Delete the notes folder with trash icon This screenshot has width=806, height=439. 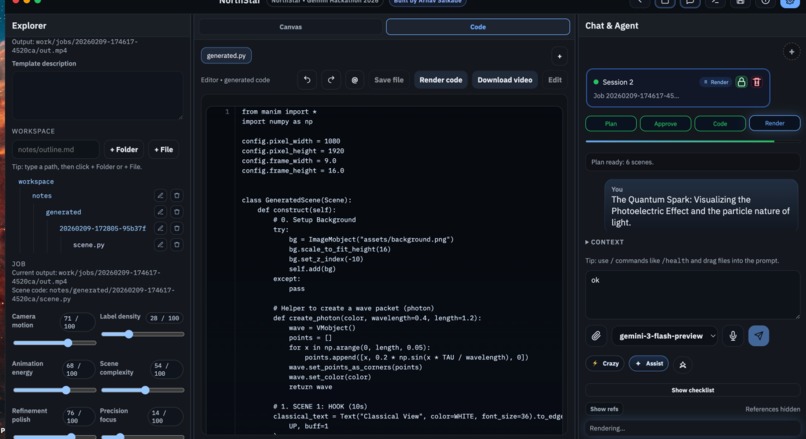[x=176, y=196]
